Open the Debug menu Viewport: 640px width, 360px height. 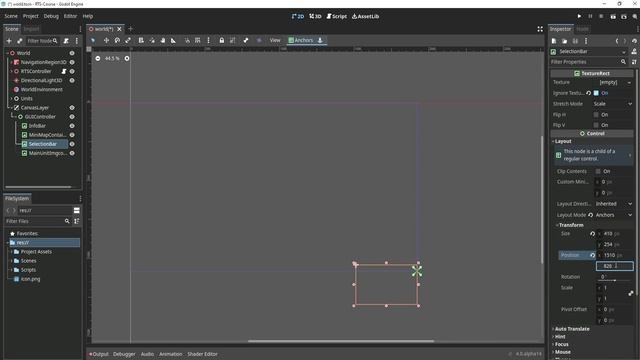click(51, 16)
